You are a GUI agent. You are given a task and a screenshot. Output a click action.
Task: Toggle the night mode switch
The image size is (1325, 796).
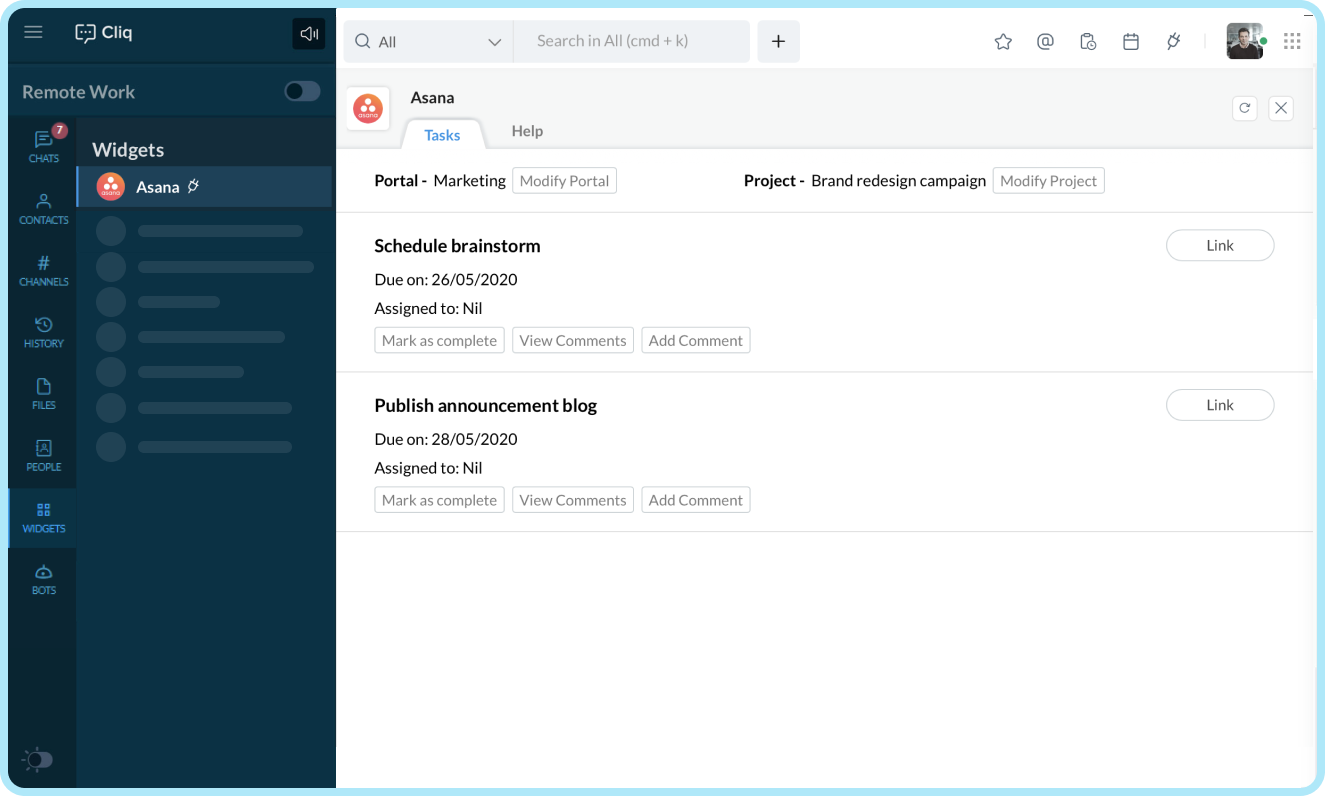point(38,759)
